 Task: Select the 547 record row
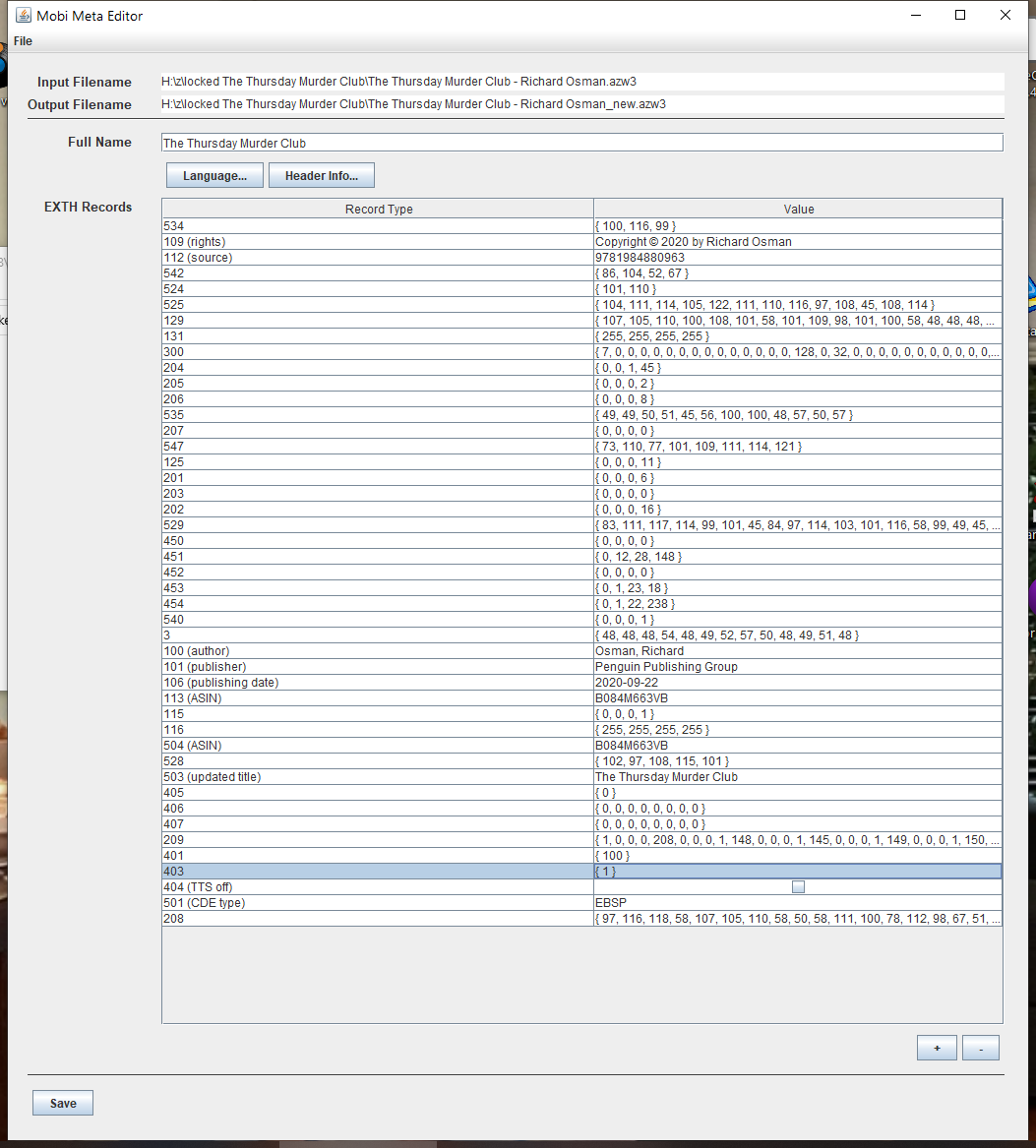[582, 447]
